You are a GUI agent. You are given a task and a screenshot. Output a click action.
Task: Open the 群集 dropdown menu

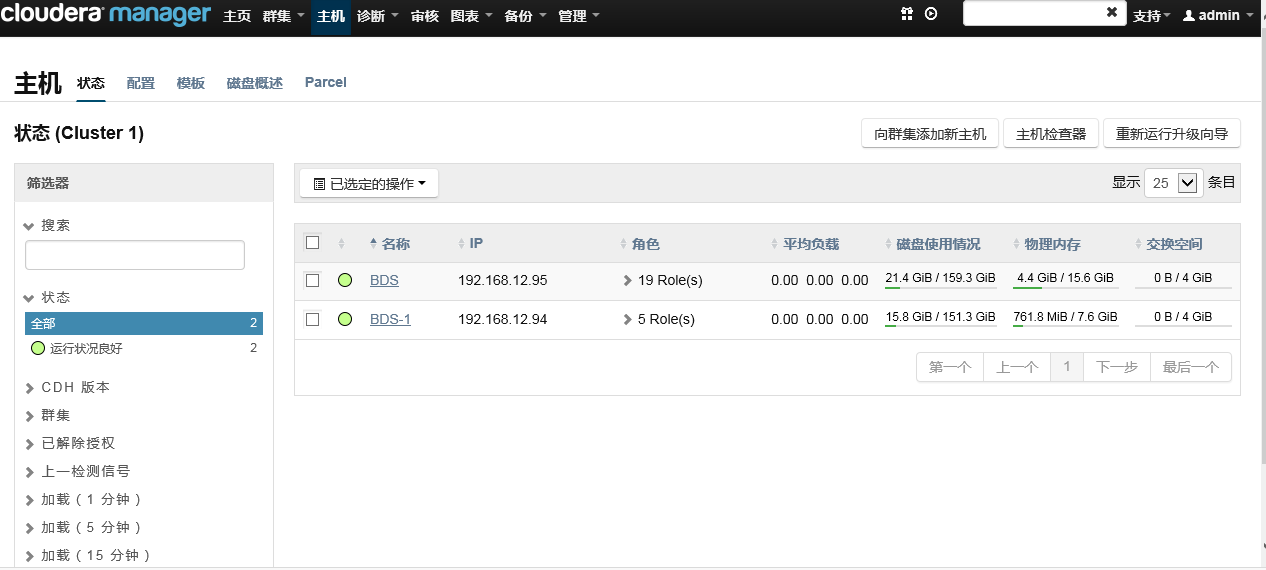coord(283,16)
